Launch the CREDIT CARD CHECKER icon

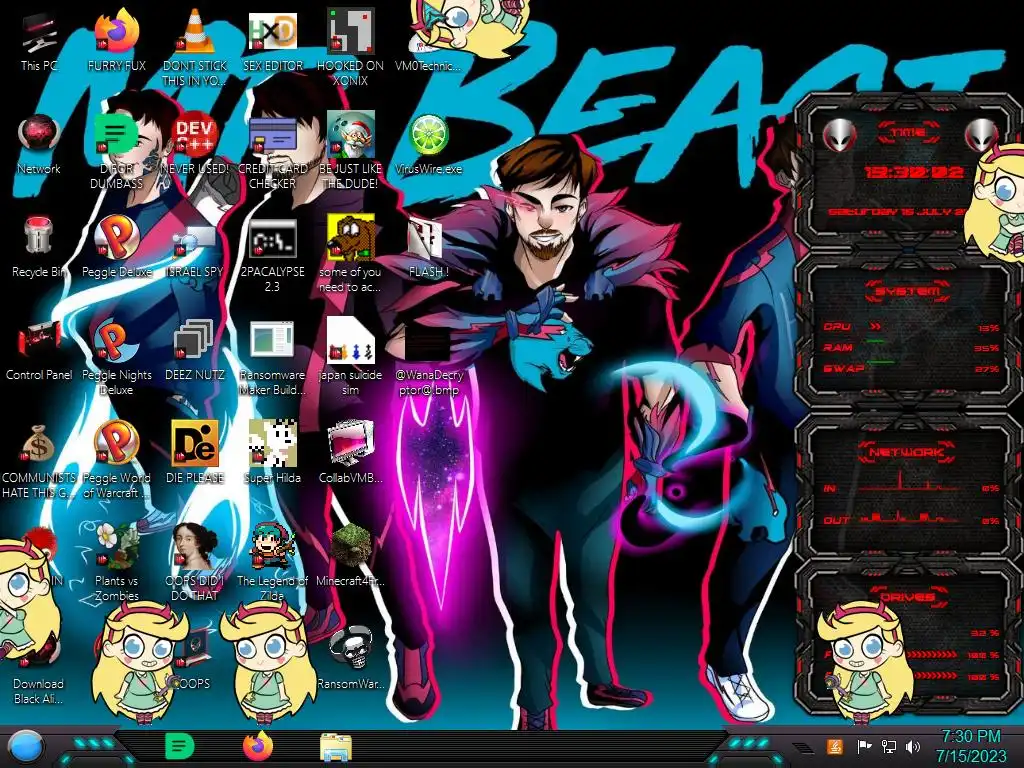272,150
